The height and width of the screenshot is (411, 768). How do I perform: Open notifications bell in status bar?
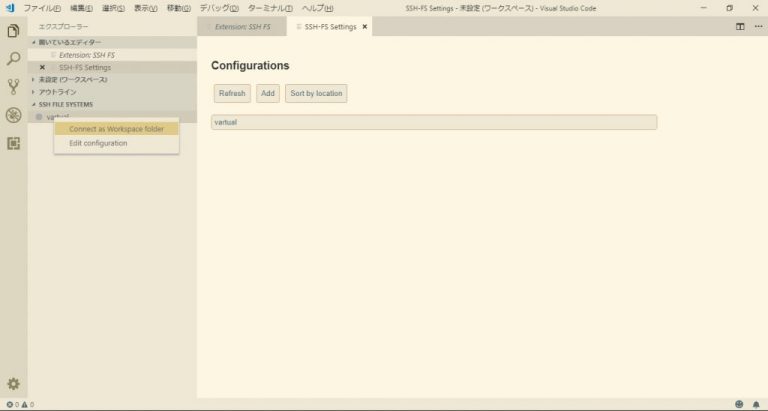[x=756, y=404]
